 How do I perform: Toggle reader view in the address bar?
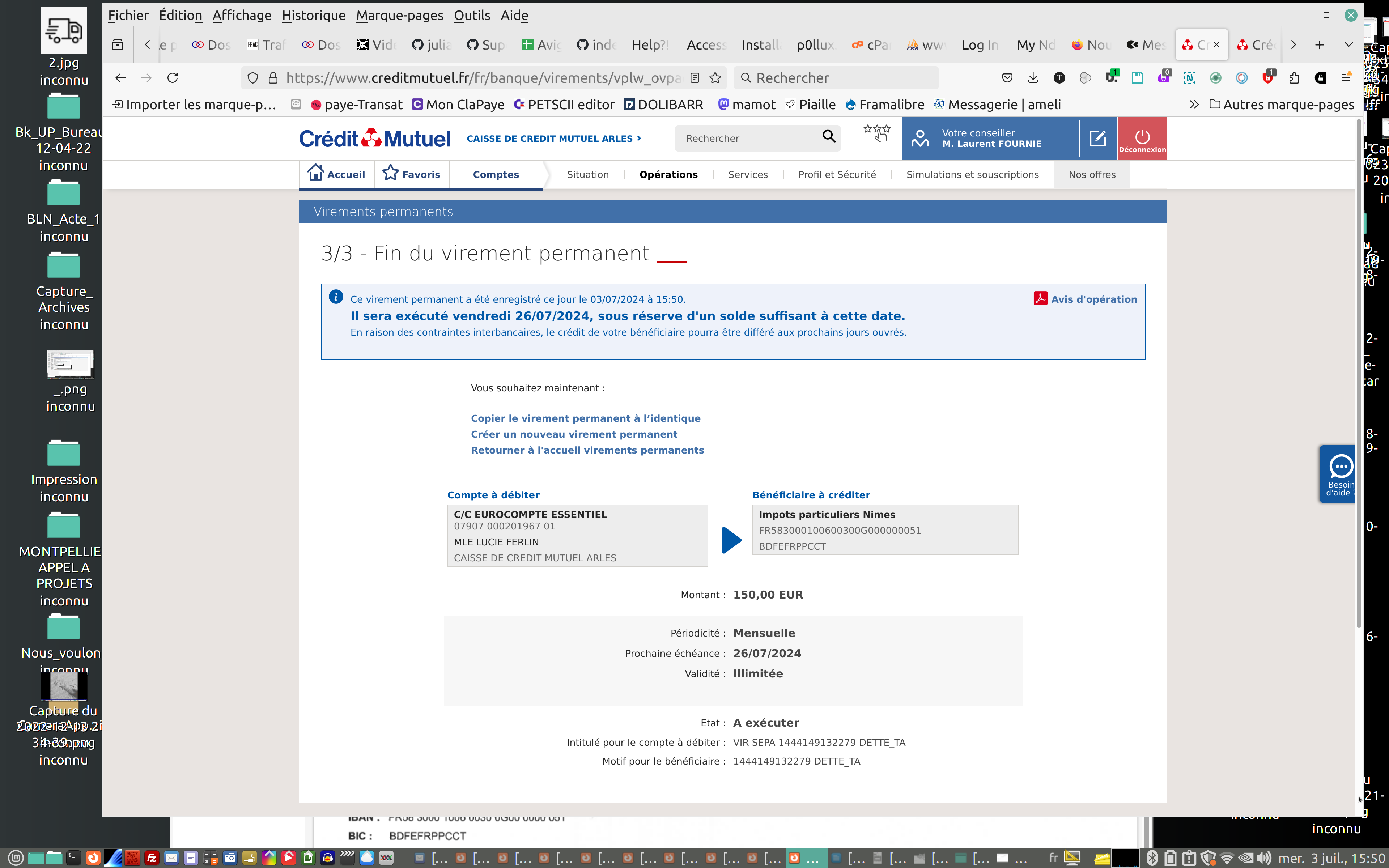[x=694, y=78]
